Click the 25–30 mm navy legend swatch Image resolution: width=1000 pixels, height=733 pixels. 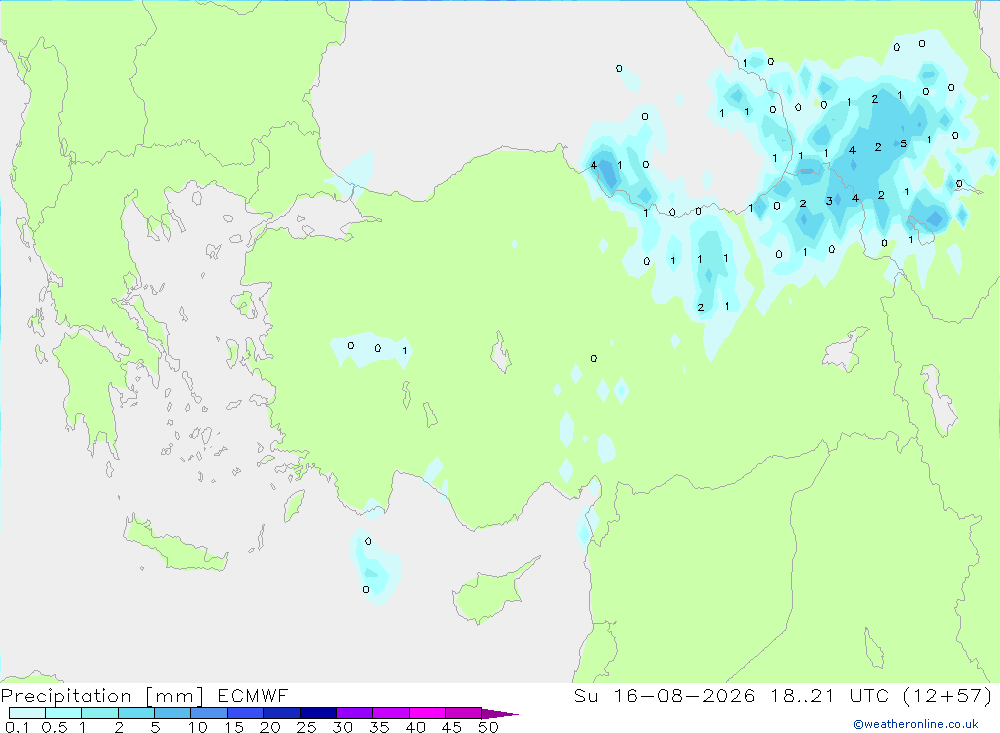click(318, 713)
